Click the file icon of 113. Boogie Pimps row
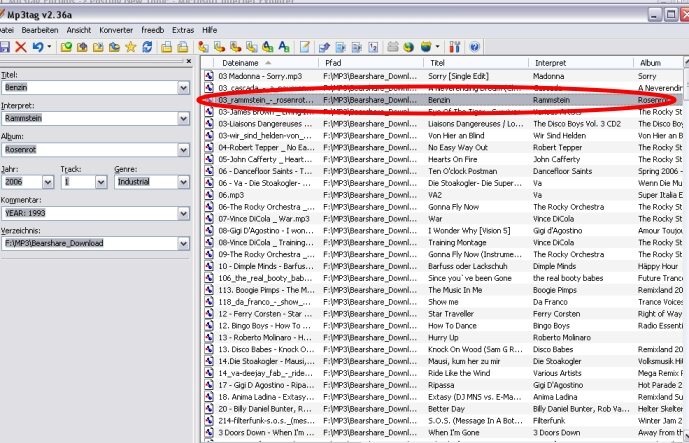The width and height of the screenshot is (689, 443). (209, 290)
